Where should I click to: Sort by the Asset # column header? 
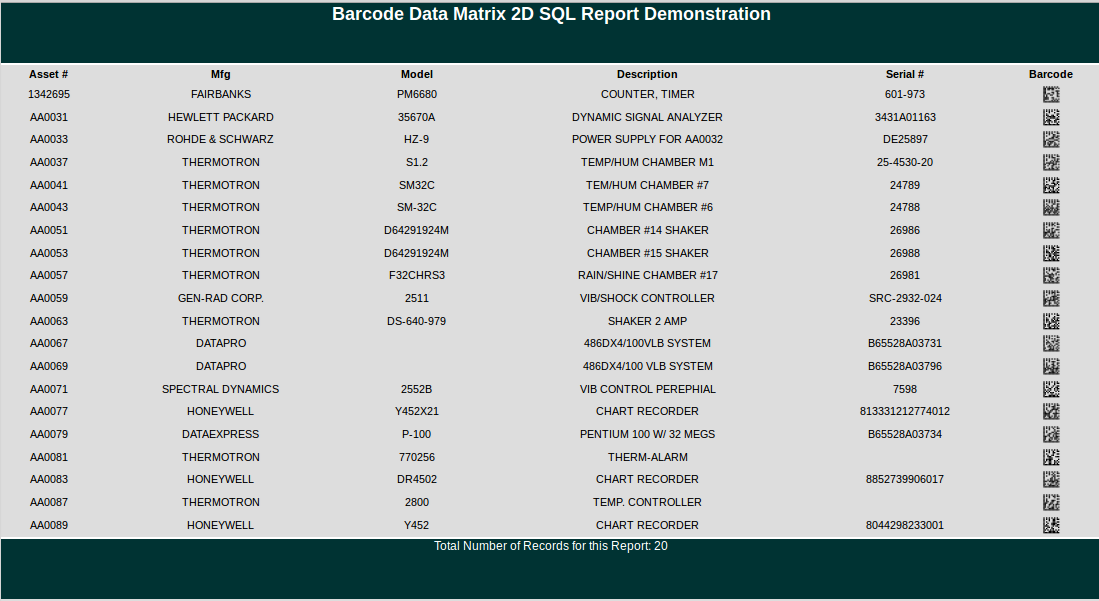coord(48,74)
